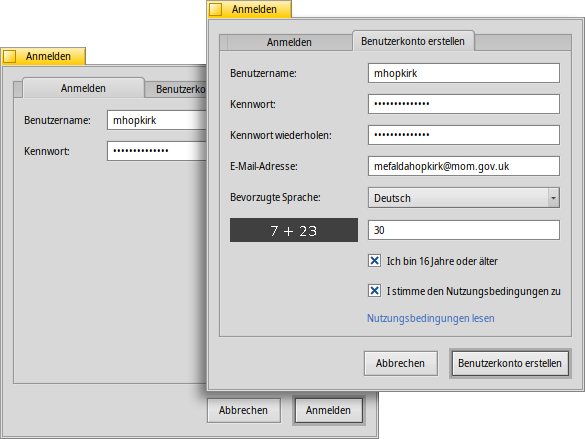The width and height of the screenshot is (585, 439).
Task: Focus the Benutzername field in the back window
Action: click(x=157, y=120)
